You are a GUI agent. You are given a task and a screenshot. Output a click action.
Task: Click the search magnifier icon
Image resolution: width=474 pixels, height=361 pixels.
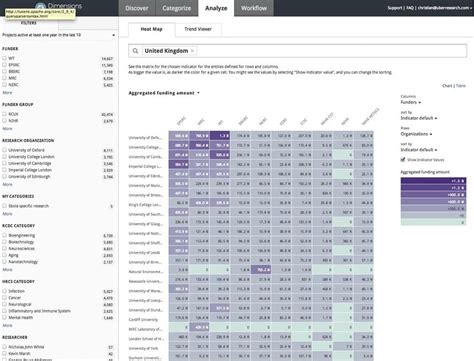click(x=135, y=51)
